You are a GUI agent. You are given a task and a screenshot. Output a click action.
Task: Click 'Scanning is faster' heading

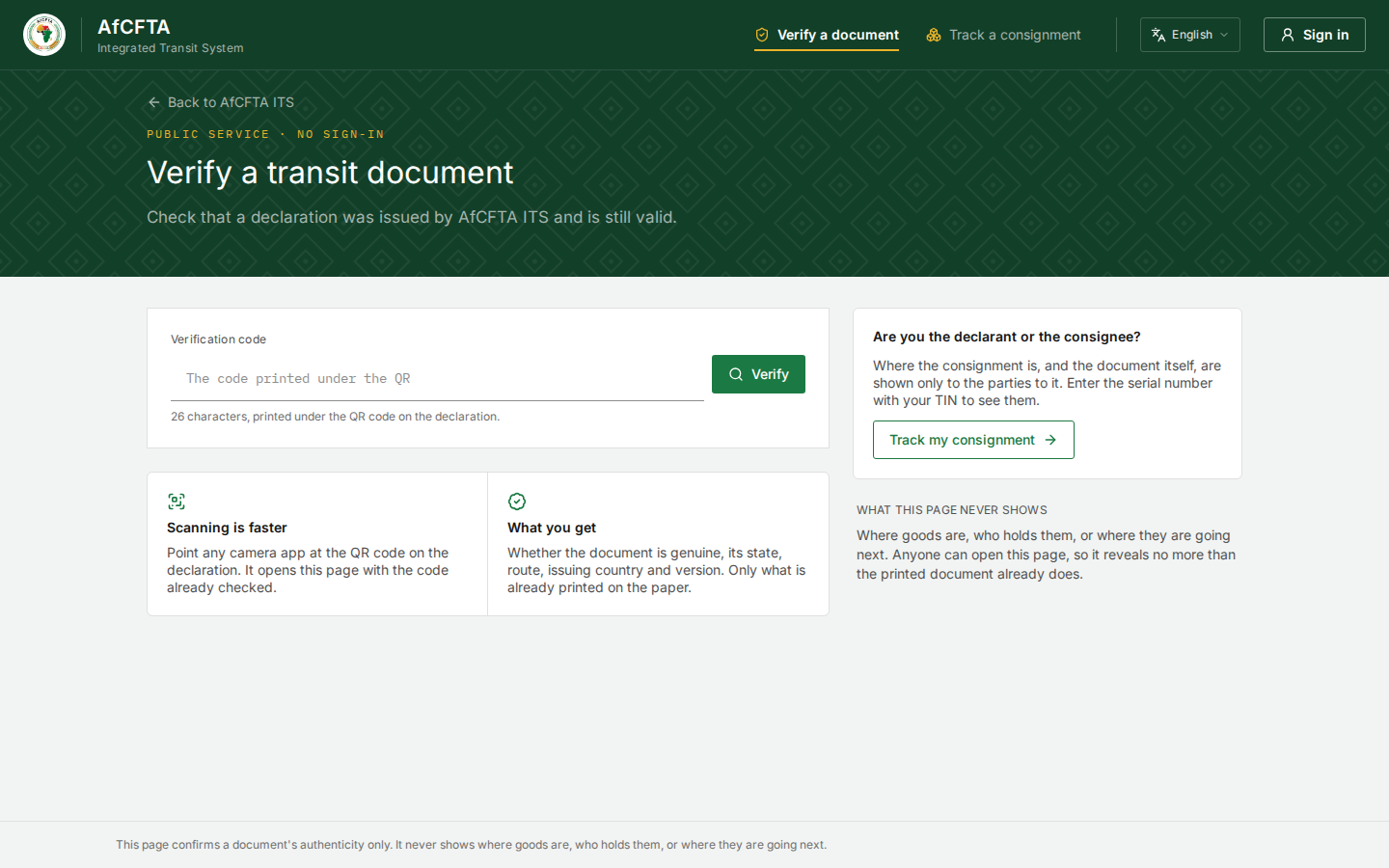pyautogui.click(x=227, y=528)
